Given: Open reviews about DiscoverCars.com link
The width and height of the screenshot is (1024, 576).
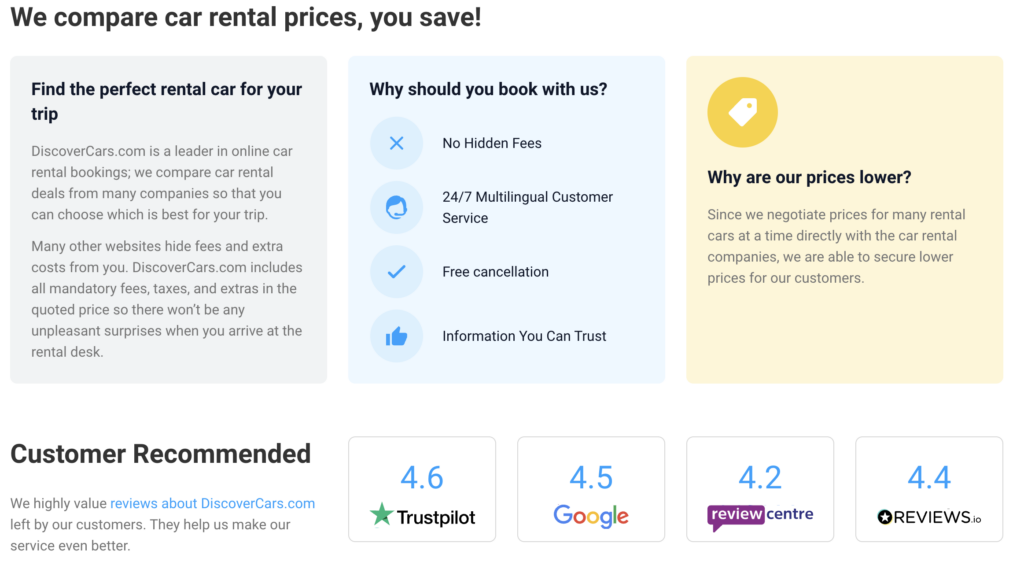Looking at the screenshot, I should 212,504.
